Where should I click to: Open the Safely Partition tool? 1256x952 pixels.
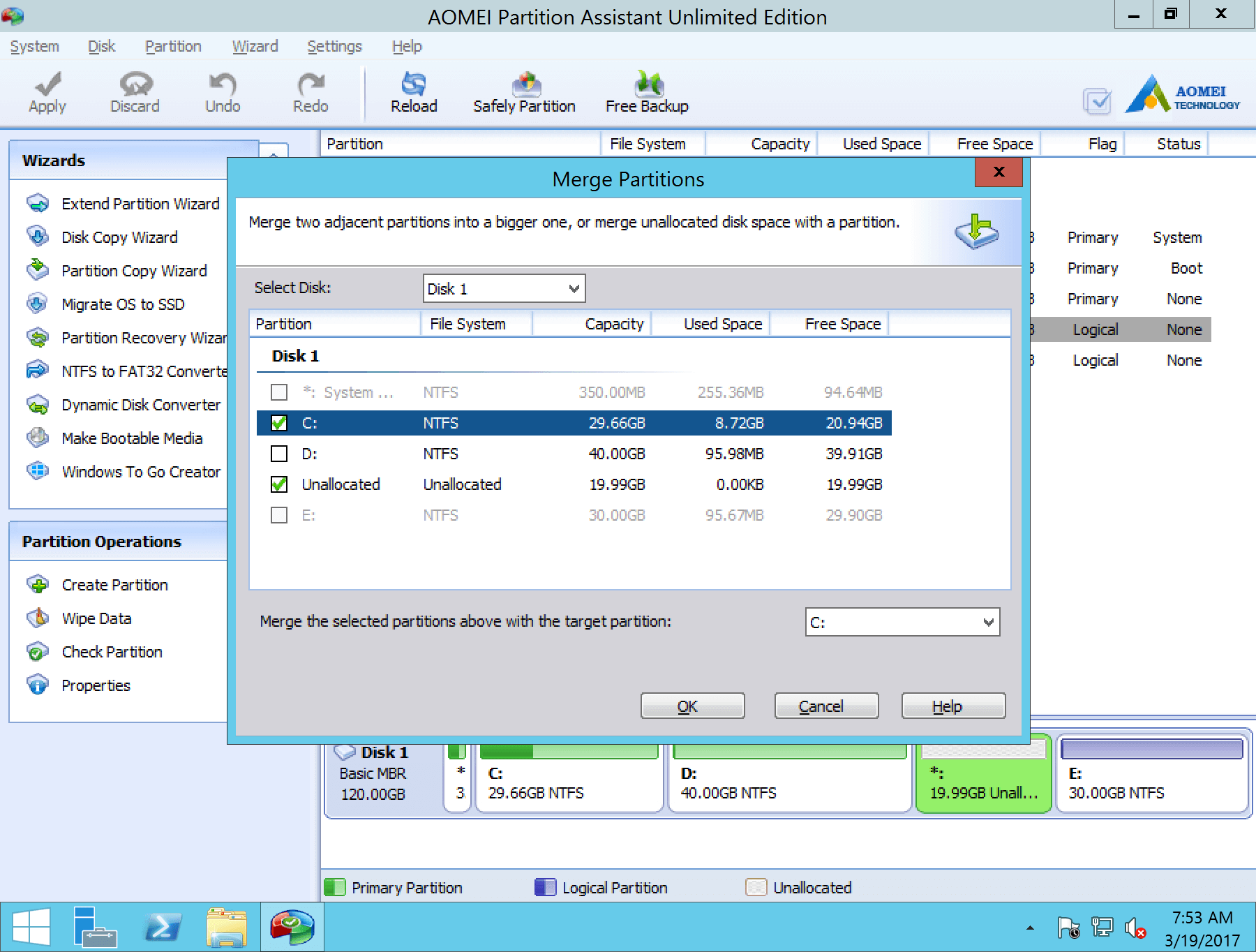pyautogui.click(x=524, y=92)
